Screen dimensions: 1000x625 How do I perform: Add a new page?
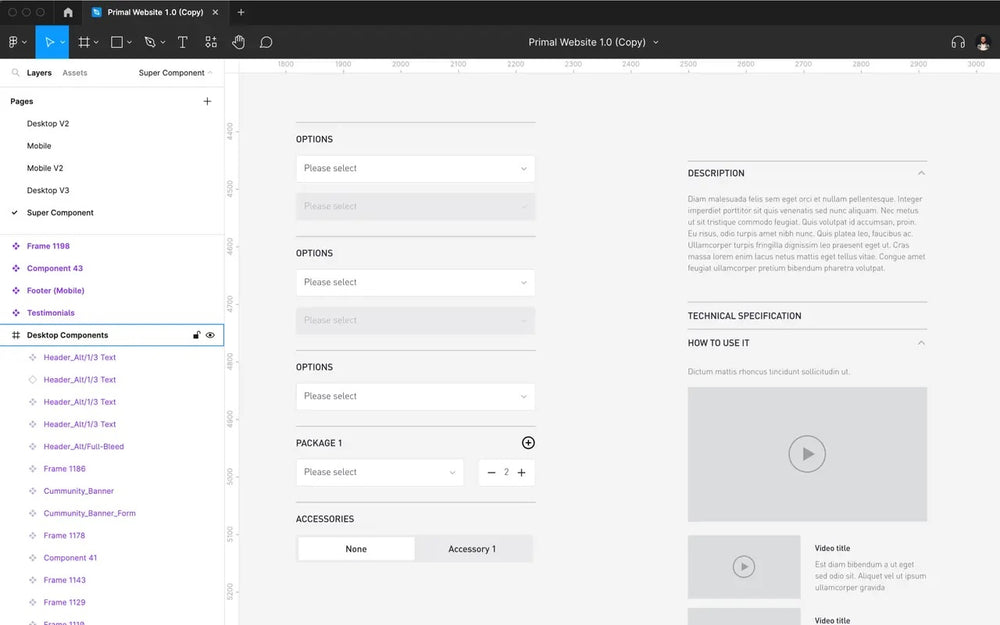(x=207, y=101)
